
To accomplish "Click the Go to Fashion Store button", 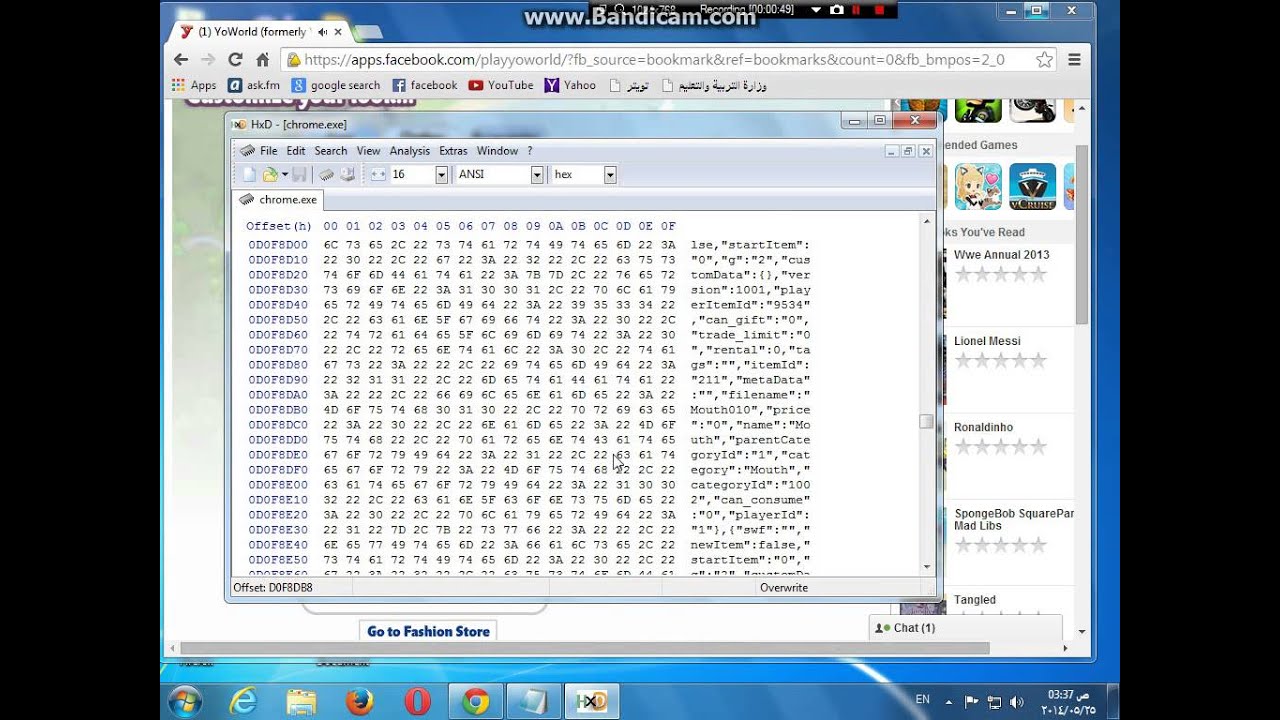I will pos(428,631).
